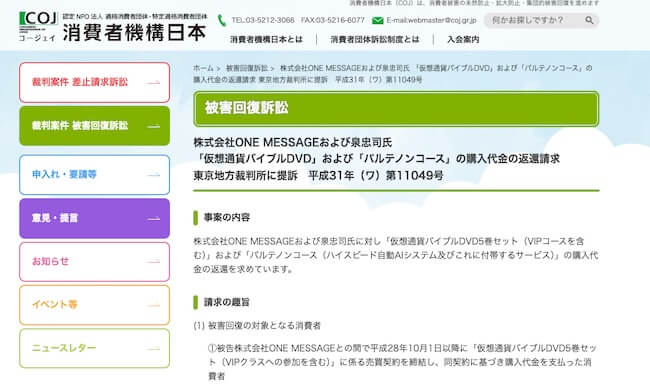Click arrow on イベント等 button

pyautogui.click(x=153, y=305)
